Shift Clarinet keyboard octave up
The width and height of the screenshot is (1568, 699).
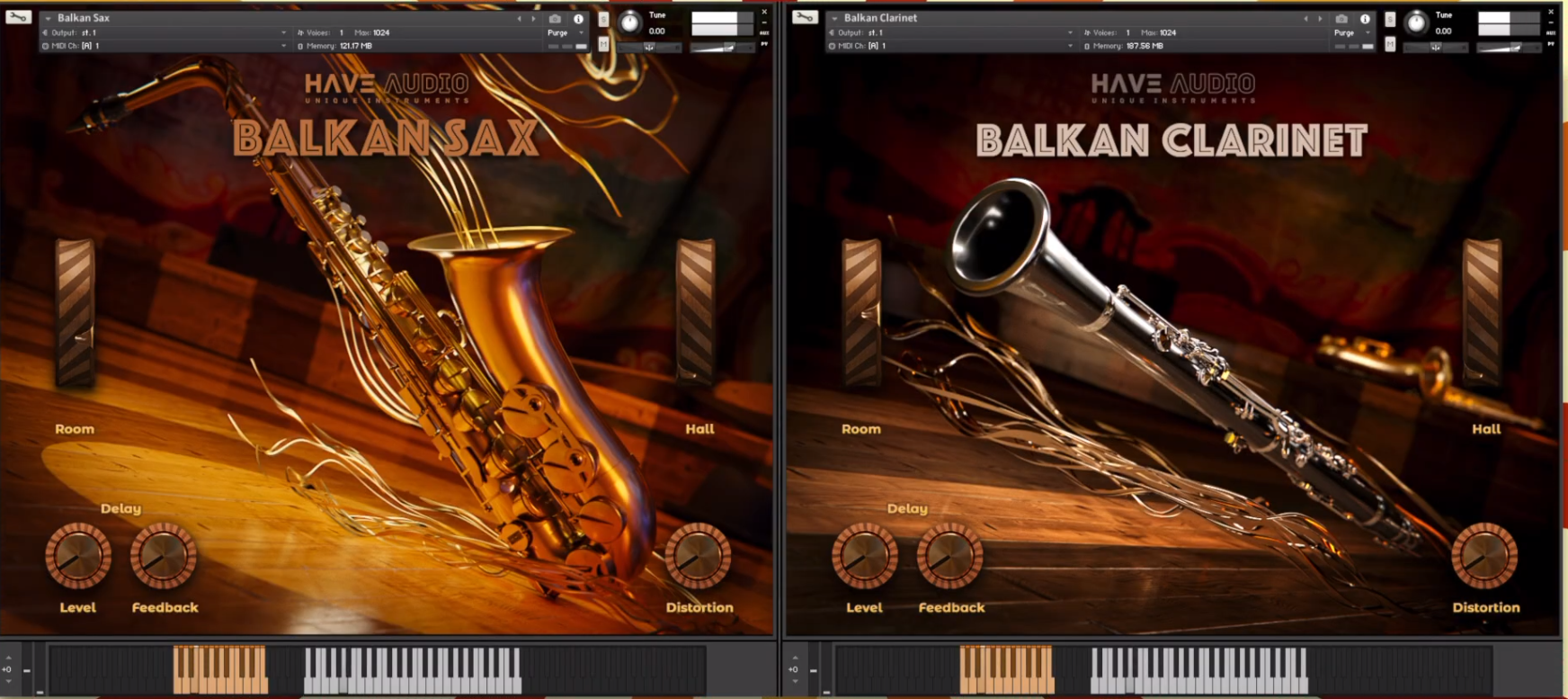coord(795,658)
